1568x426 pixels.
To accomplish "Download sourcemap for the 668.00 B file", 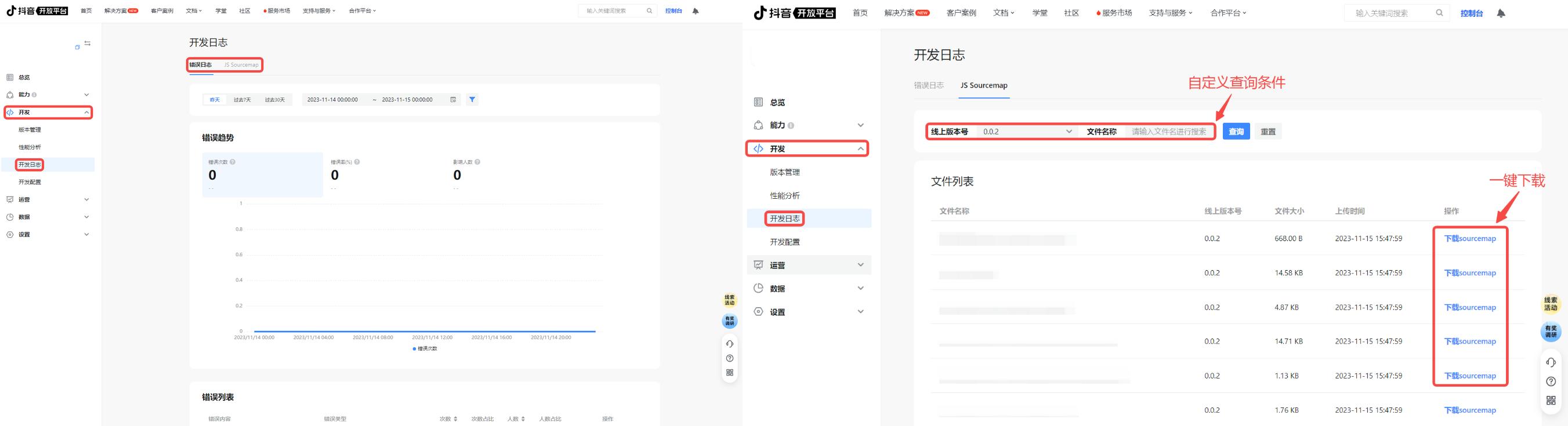I will click(1469, 239).
